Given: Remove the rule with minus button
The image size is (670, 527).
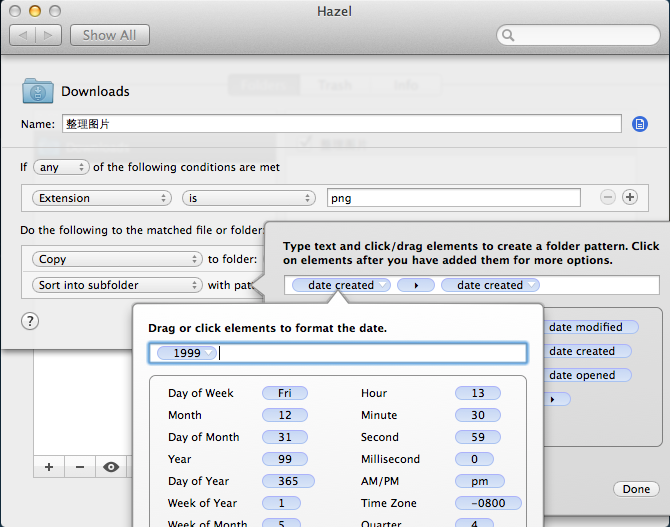Looking at the screenshot, I should click(x=80, y=467).
